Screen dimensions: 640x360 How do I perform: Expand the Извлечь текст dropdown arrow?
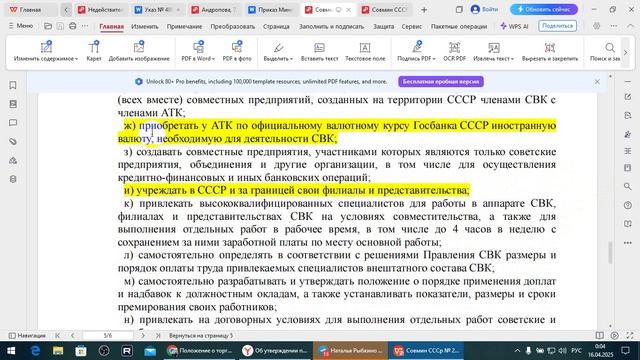(512, 59)
